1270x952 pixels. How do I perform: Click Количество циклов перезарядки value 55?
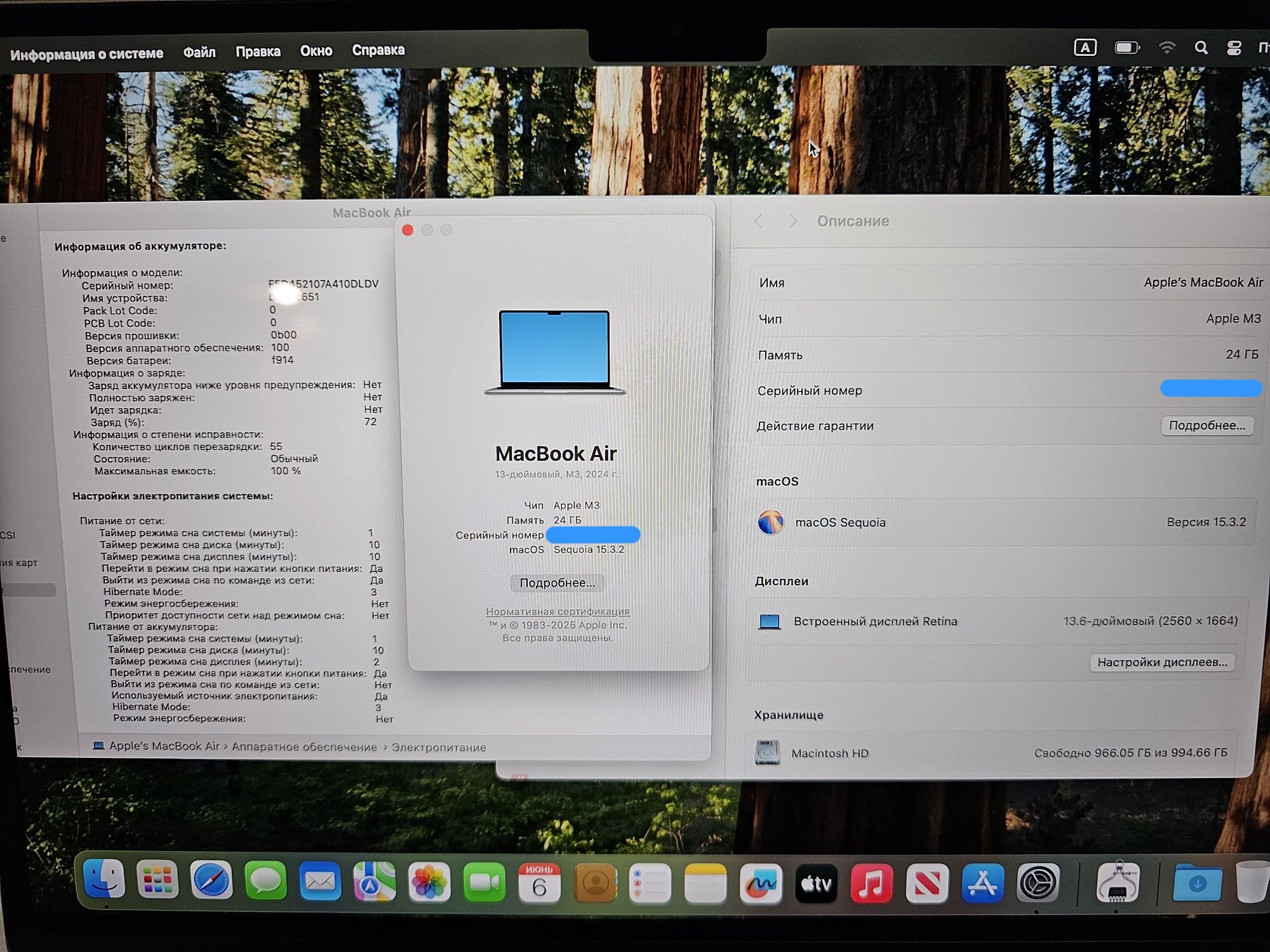pyautogui.click(x=276, y=446)
